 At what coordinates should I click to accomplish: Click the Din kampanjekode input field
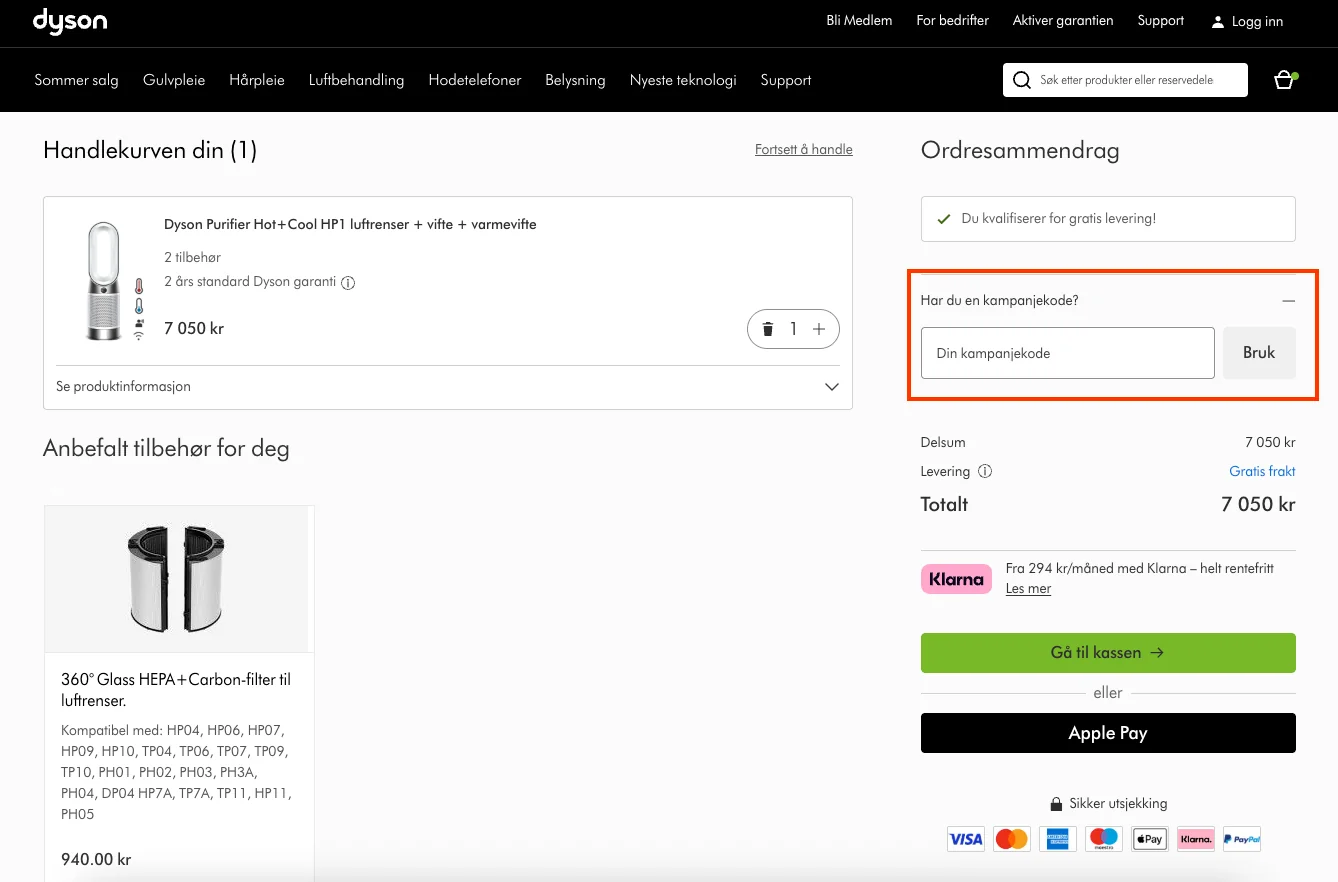coord(1068,353)
